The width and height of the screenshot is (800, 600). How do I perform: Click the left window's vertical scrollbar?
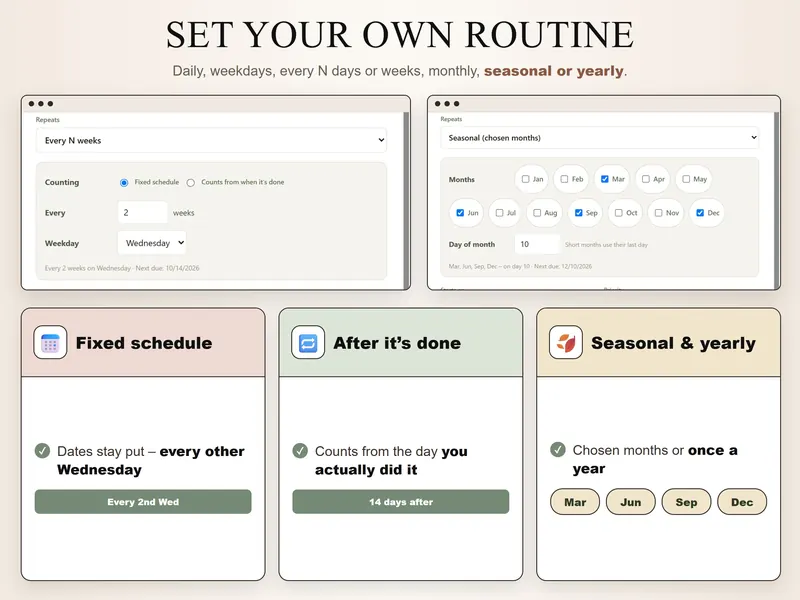coord(407,201)
